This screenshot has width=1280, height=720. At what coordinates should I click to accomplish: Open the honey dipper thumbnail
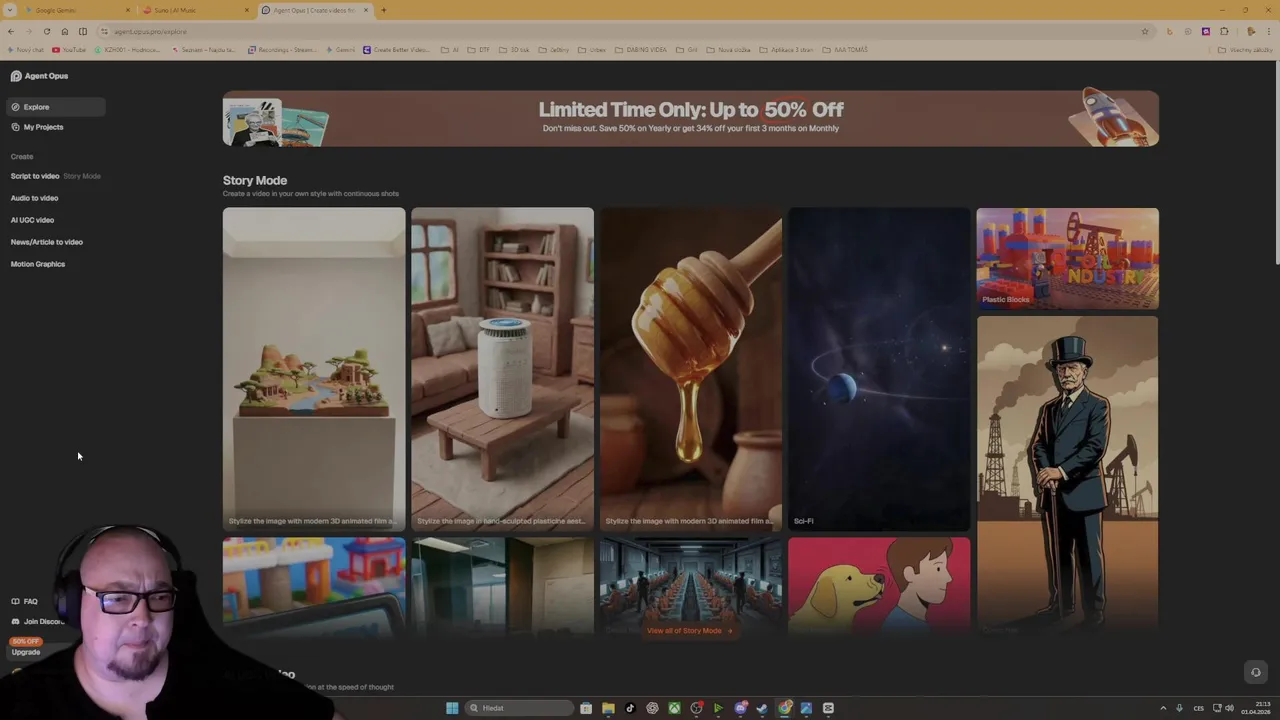point(691,368)
